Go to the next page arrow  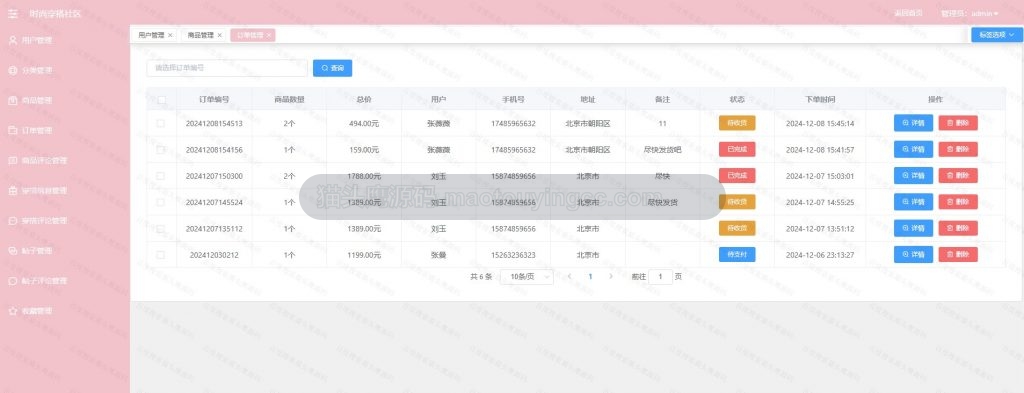[611, 277]
